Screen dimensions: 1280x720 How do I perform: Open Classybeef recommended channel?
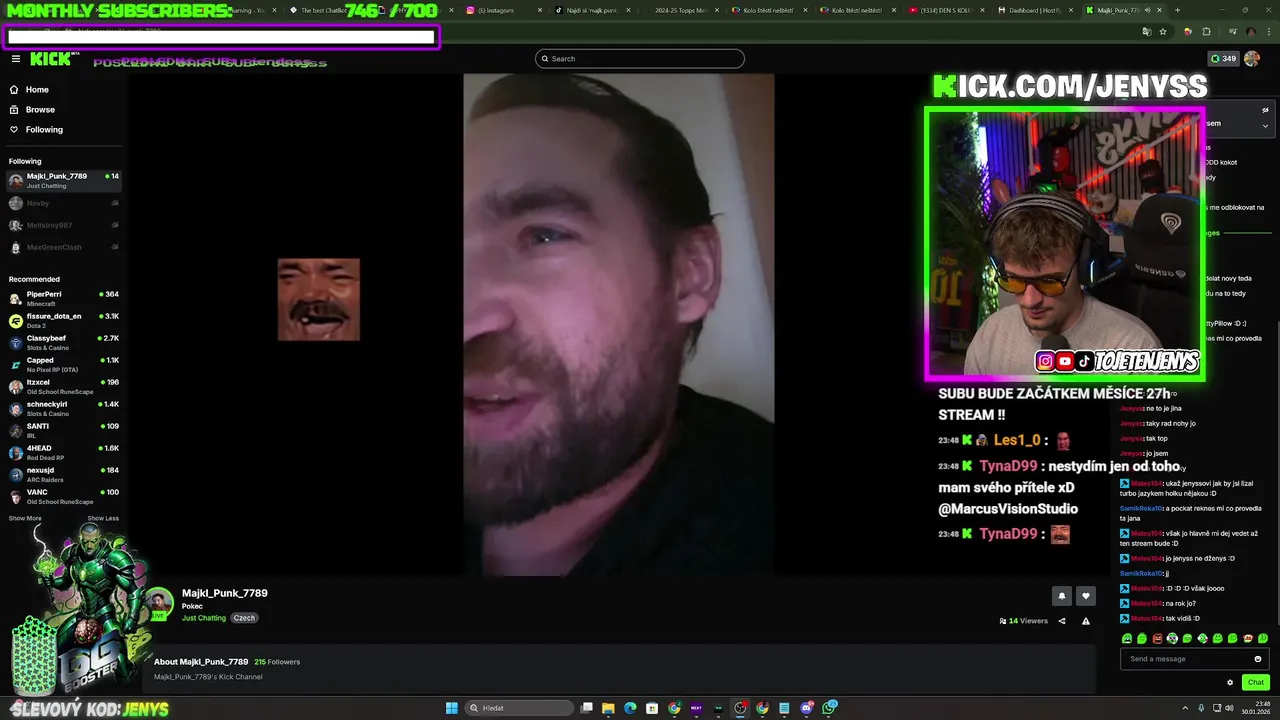(63, 342)
